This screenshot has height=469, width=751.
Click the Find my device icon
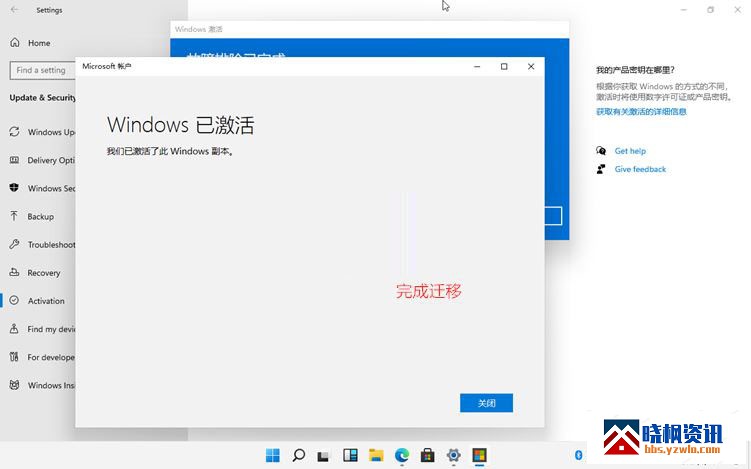14,329
